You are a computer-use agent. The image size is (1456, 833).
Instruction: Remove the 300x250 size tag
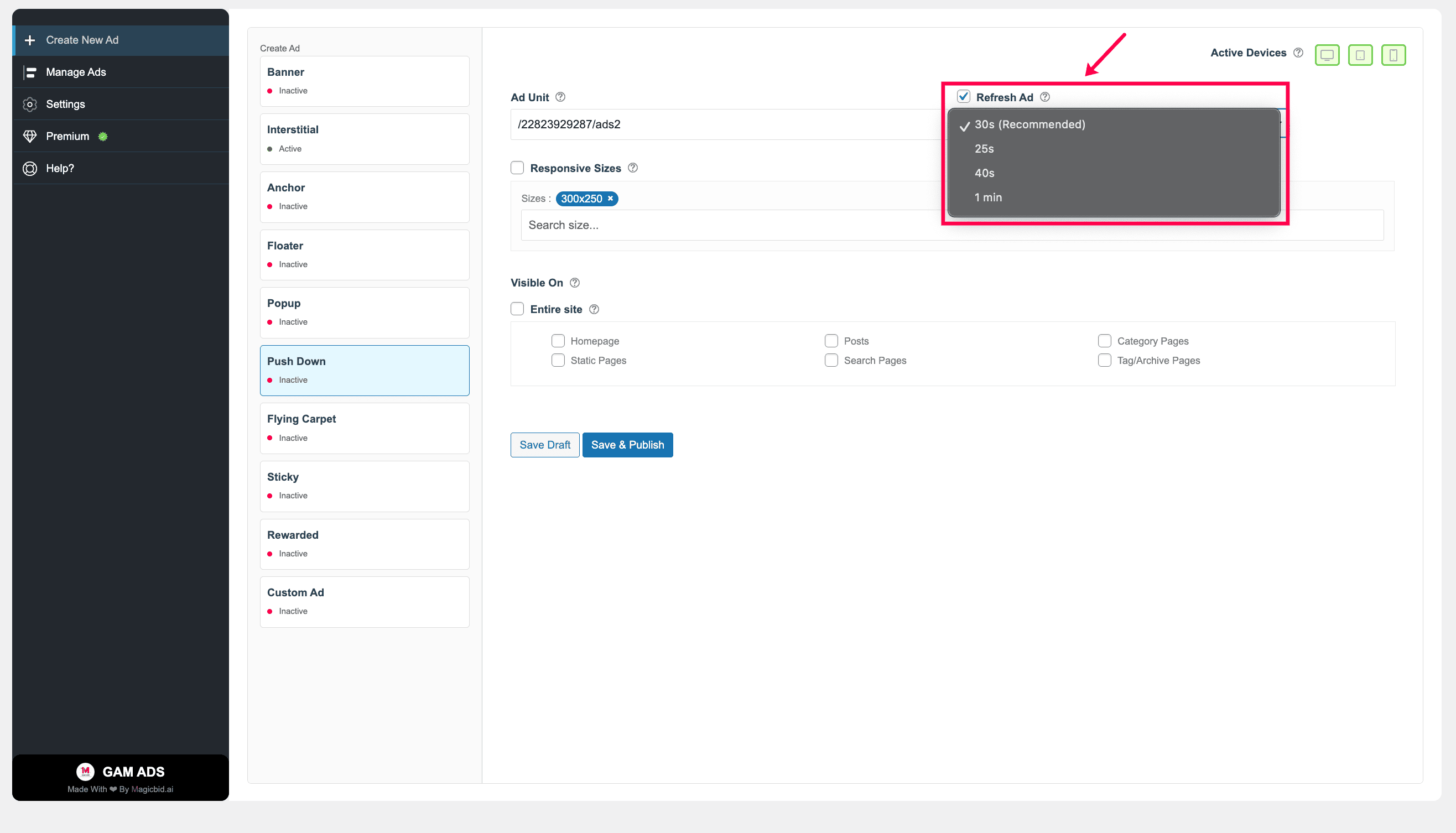pos(610,199)
